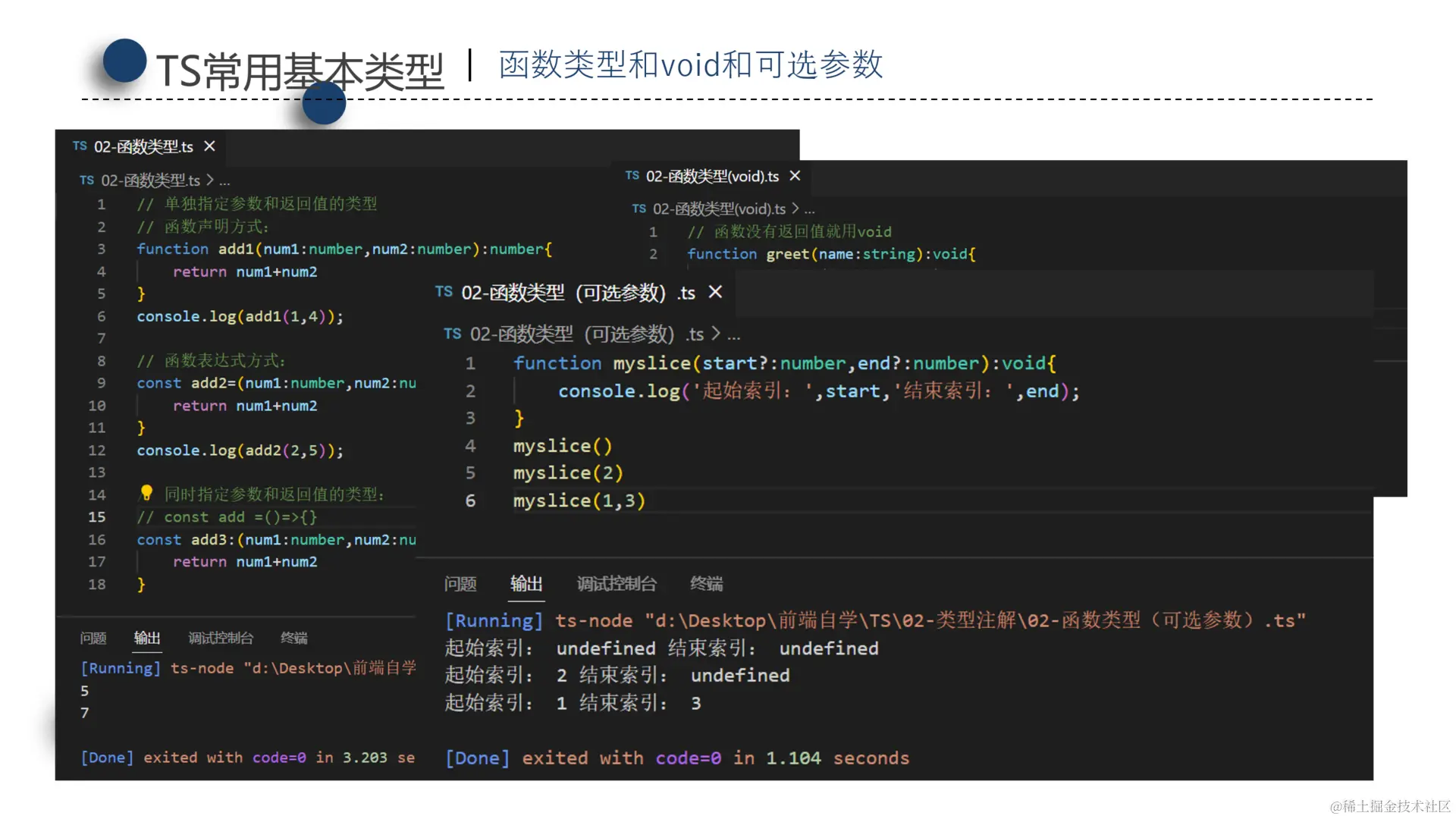Click the 02-函数类型.ts breadcrumb file name
The height and width of the screenshot is (819, 1456).
tap(150, 180)
